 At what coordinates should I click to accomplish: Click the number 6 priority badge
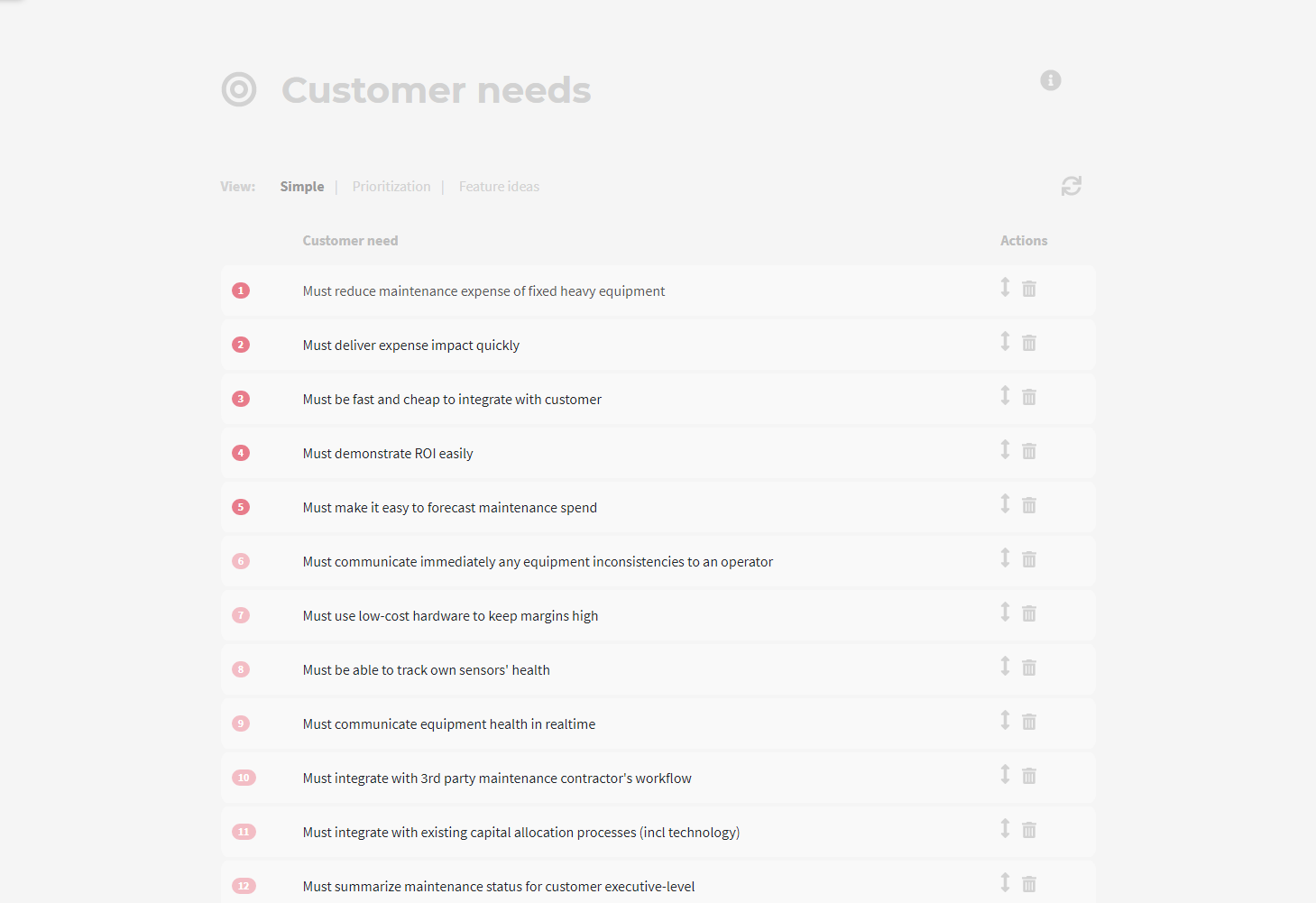pos(241,561)
